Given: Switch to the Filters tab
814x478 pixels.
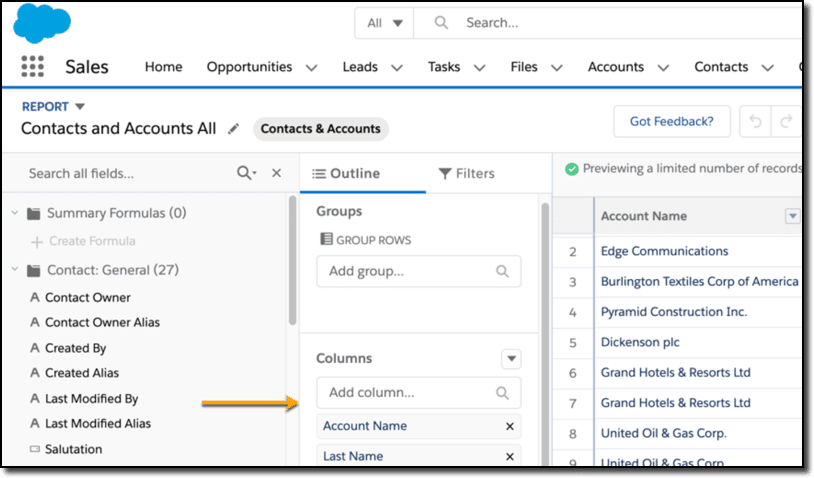Looking at the screenshot, I should [467, 173].
